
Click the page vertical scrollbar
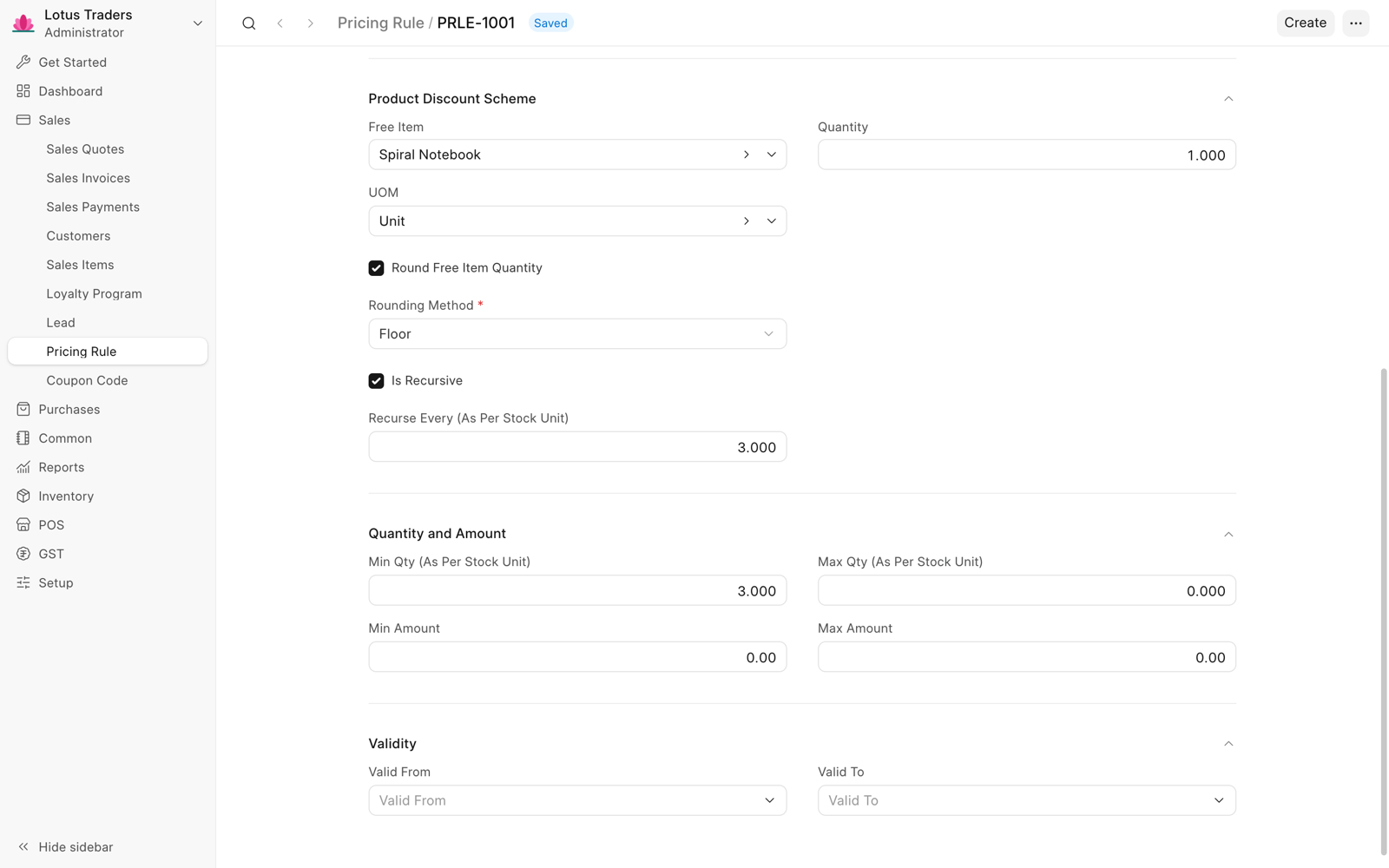(1384, 612)
